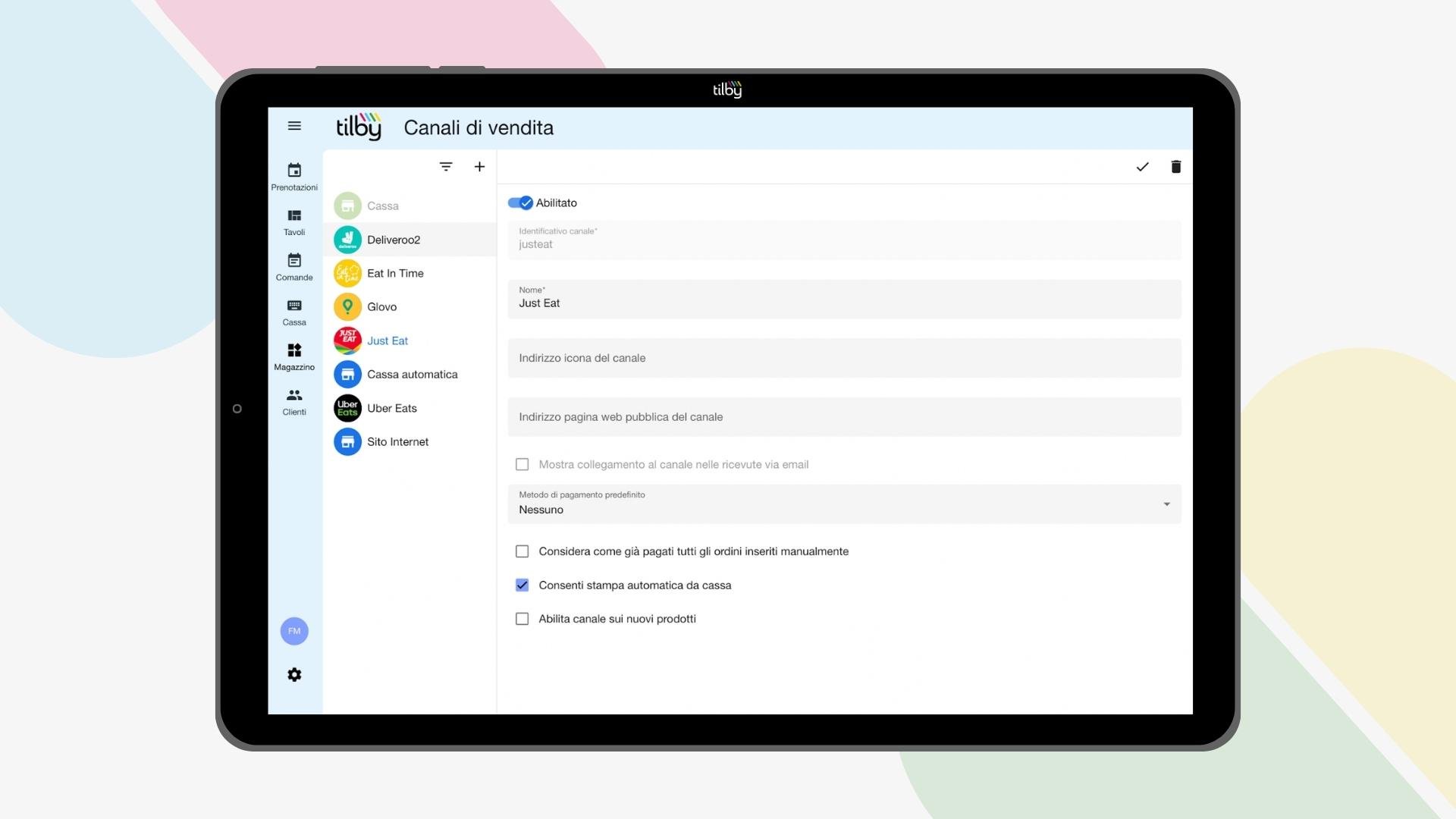Open Comande section in sidebar
Image resolution: width=1456 pixels, height=819 pixels.
(x=294, y=267)
